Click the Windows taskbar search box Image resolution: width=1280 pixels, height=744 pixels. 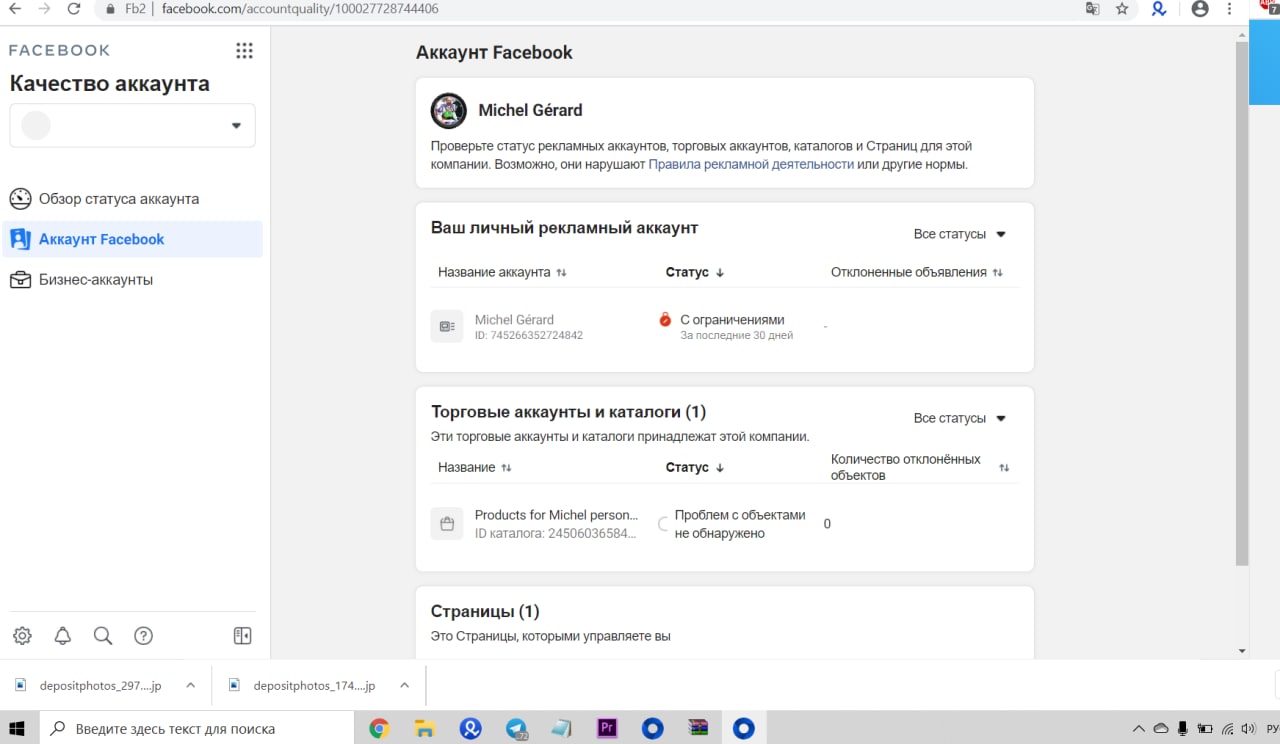197,728
